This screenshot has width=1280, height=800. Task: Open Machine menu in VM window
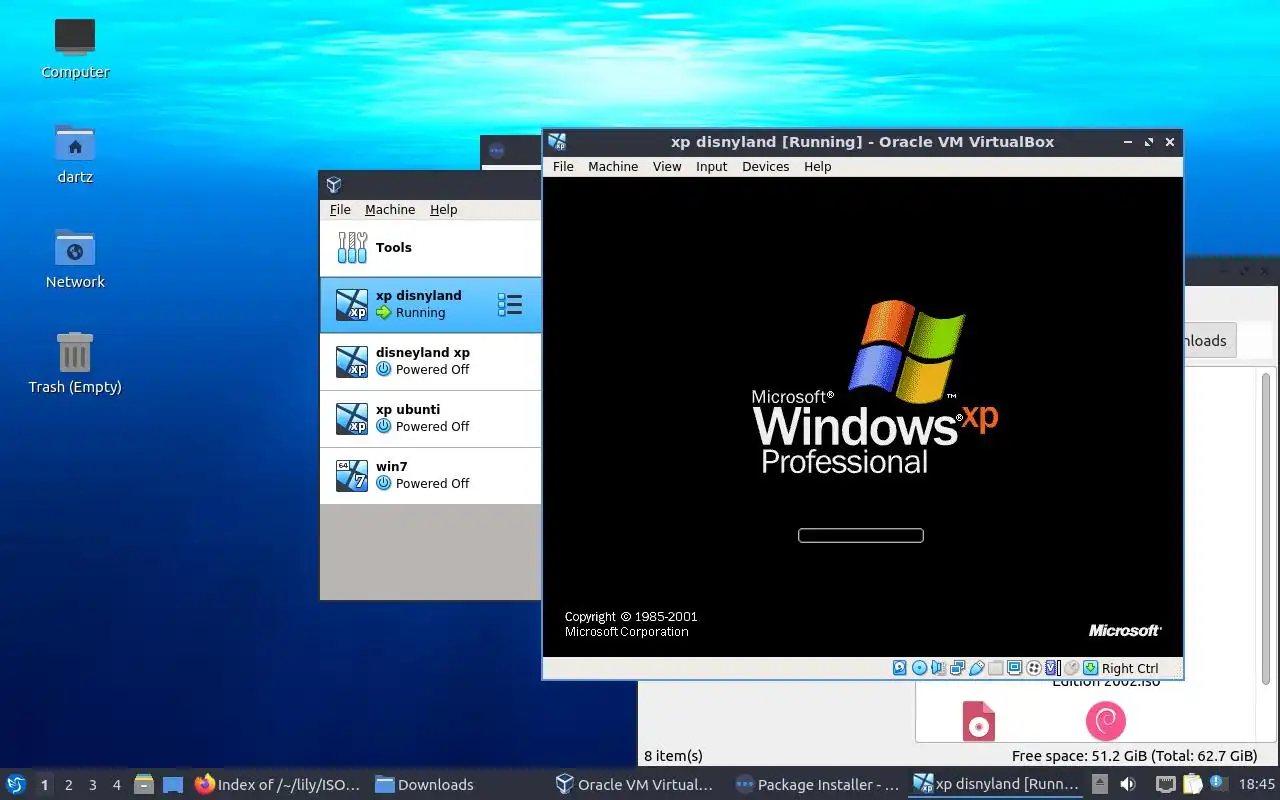[613, 166]
